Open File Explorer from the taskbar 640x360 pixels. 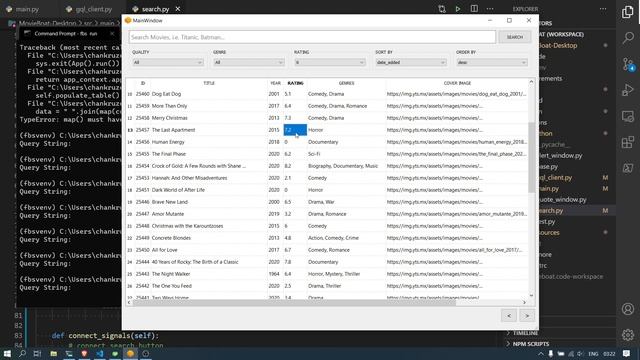(x=53, y=353)
